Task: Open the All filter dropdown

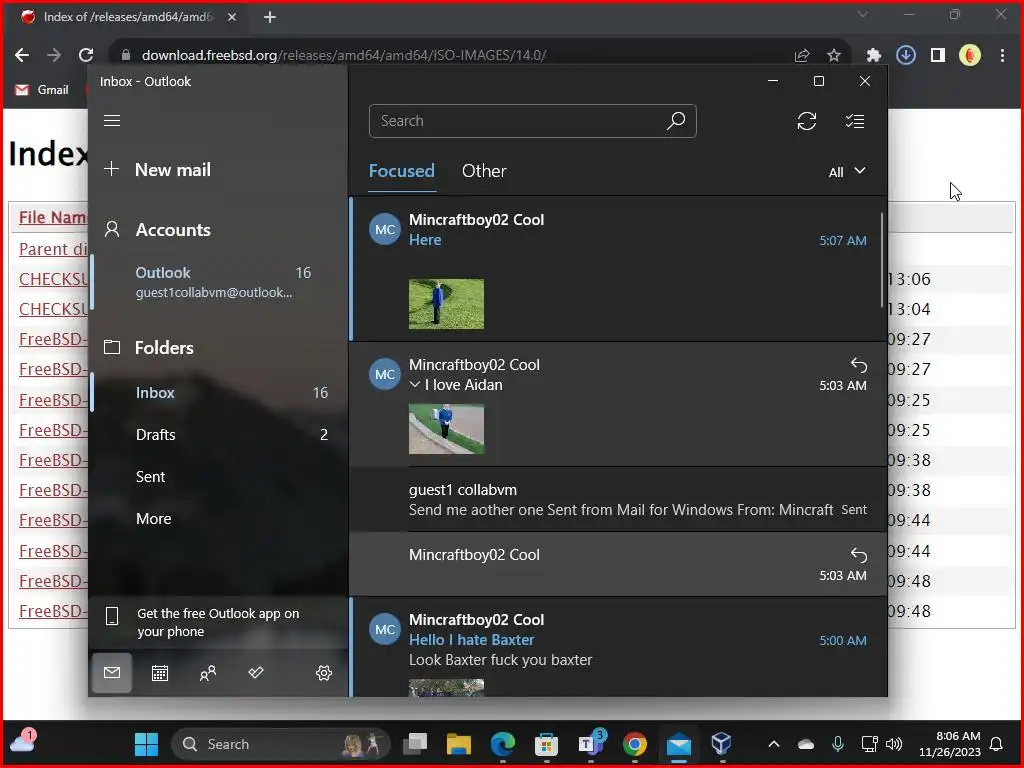Action: (846, 172)
